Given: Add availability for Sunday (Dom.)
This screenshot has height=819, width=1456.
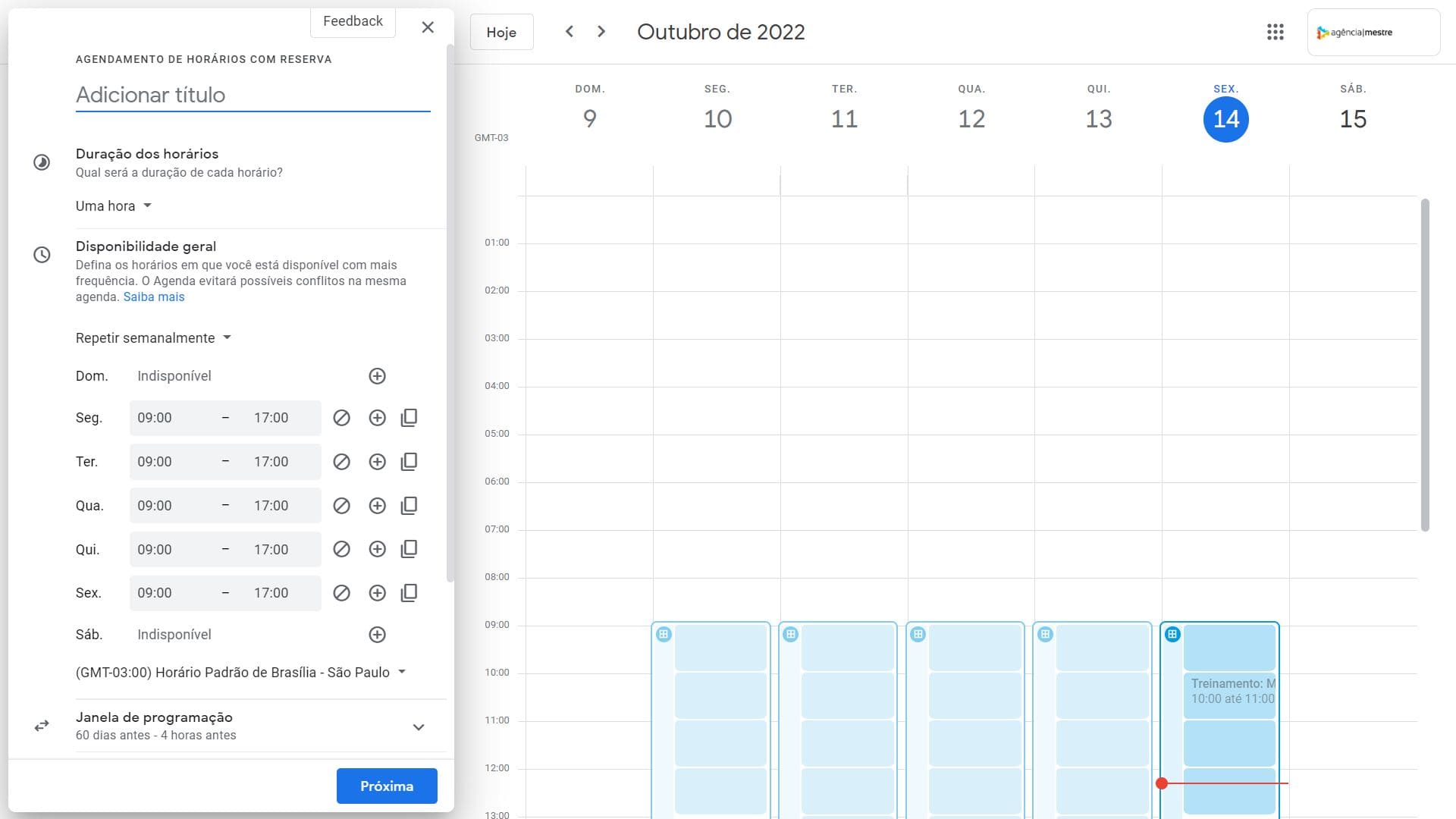Looking at the screenshot, I should coord(377,376).
